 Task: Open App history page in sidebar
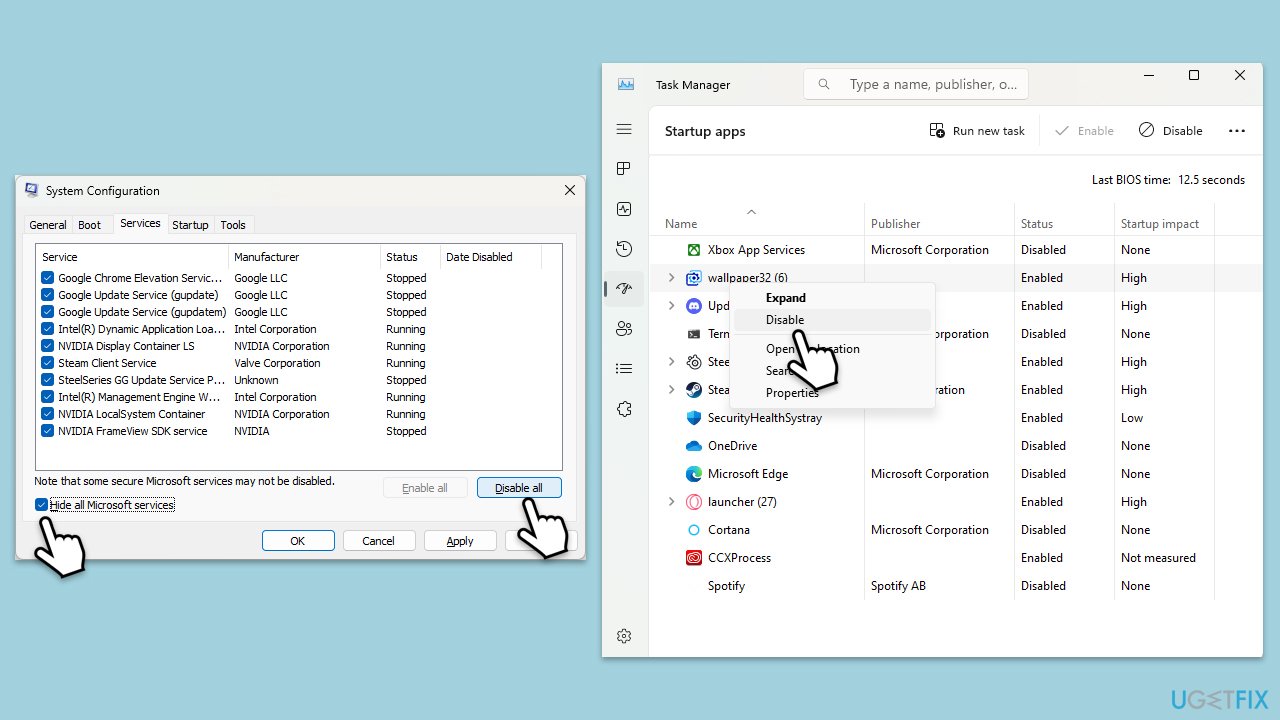(624, 249)
